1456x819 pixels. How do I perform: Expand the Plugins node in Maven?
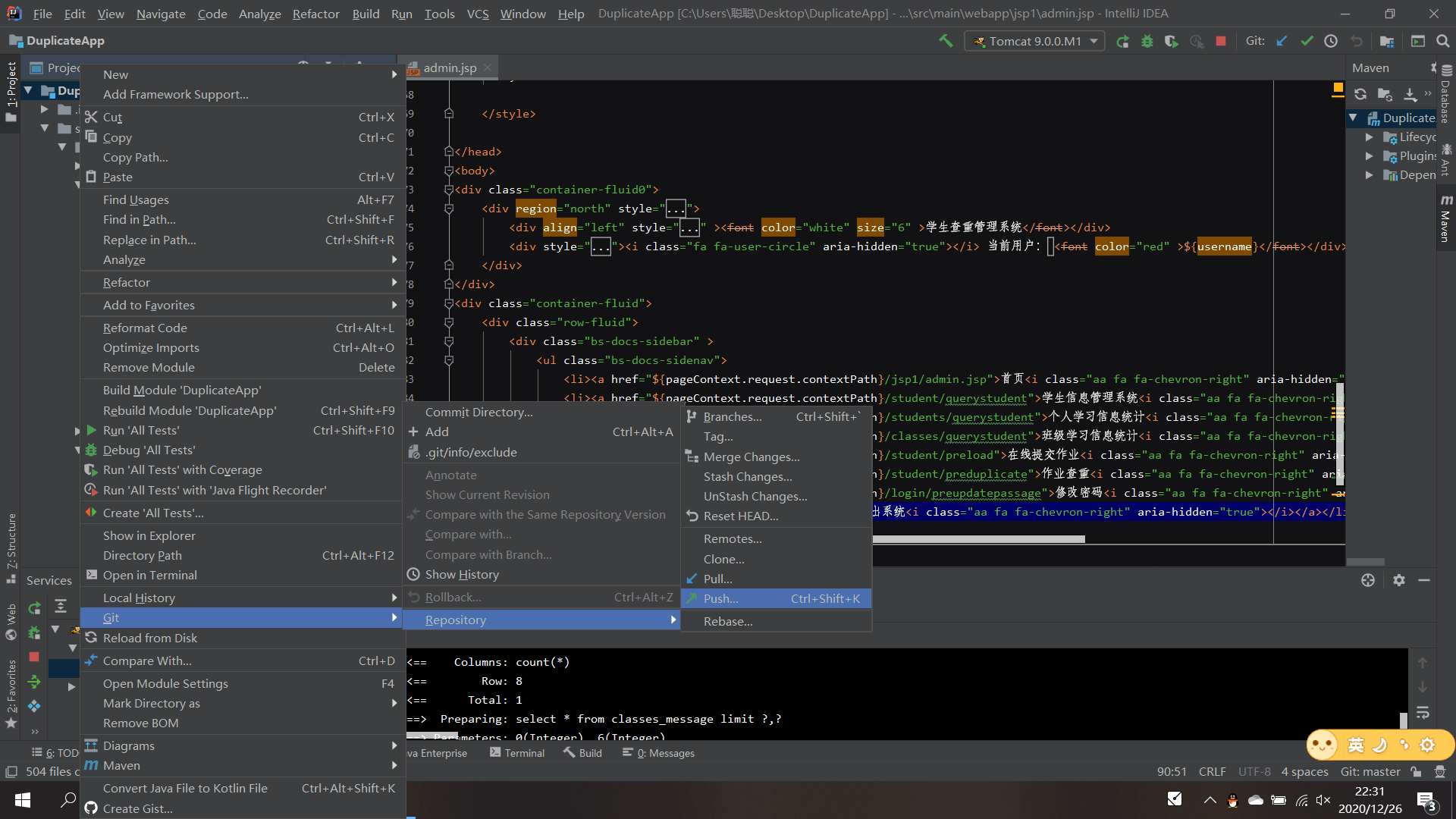(x=1369, y=156)
